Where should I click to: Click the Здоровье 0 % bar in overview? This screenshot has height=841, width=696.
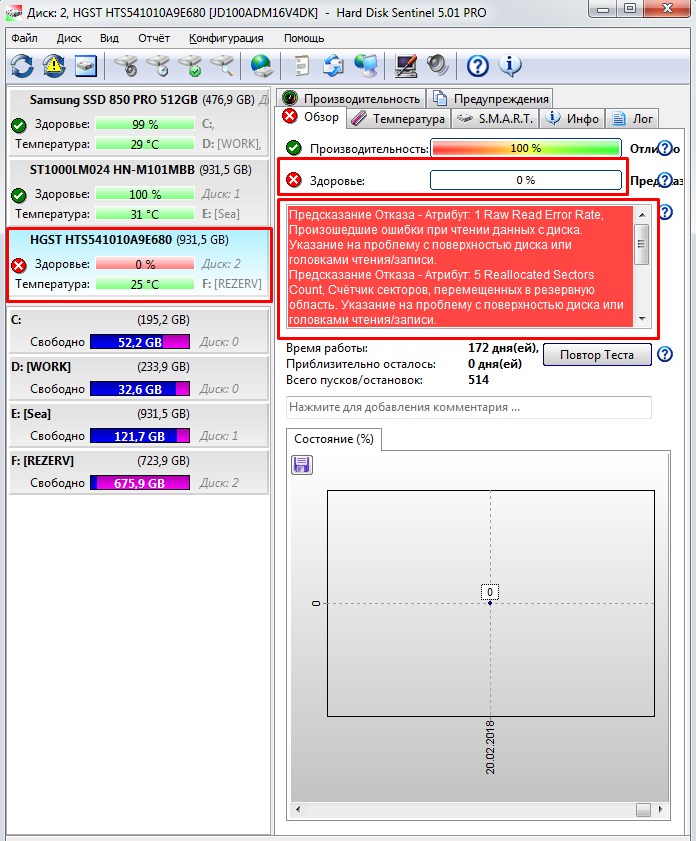(526, 180)
